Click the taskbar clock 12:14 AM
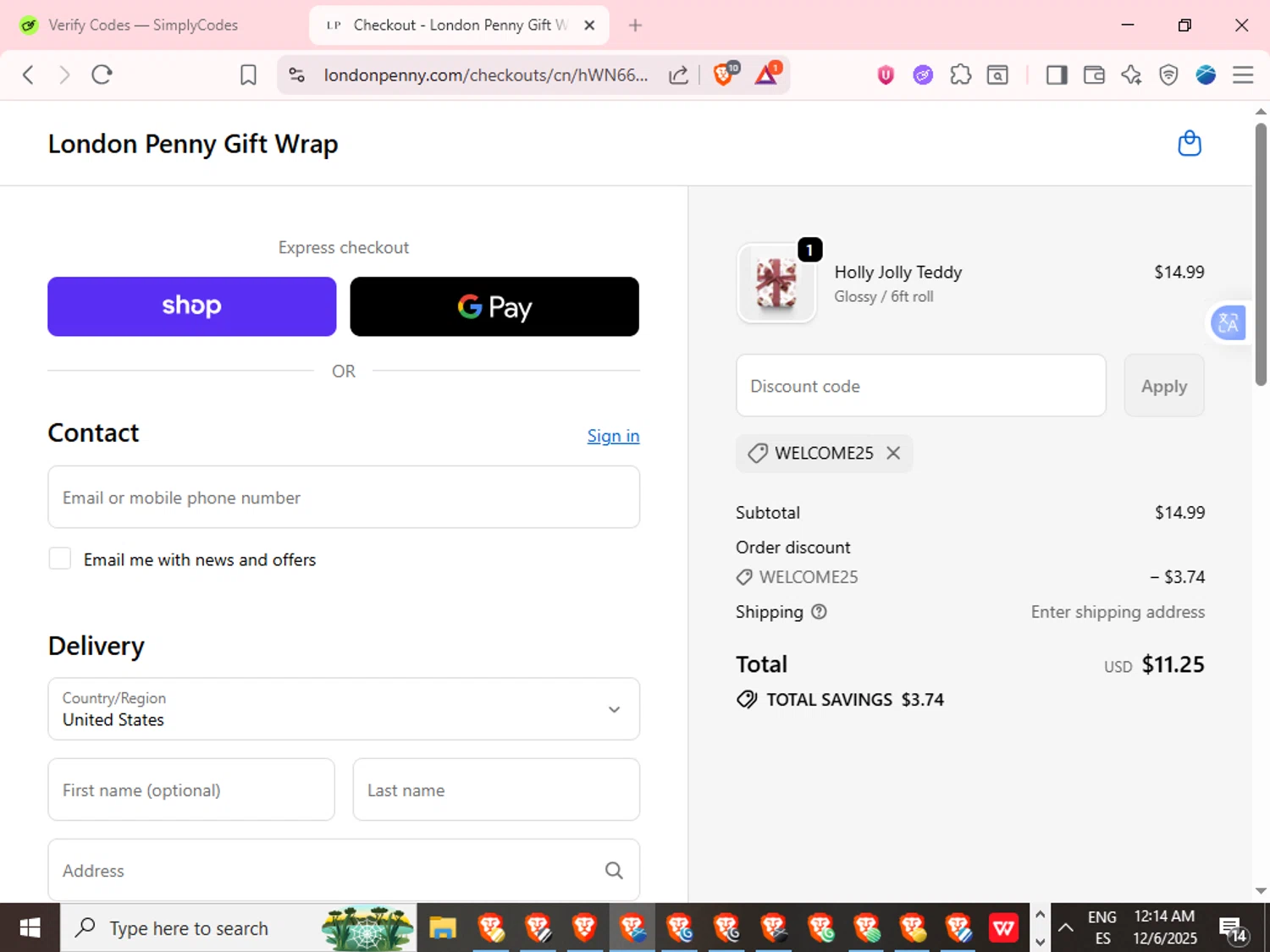1270x952 pixels. coord(1165,928)
